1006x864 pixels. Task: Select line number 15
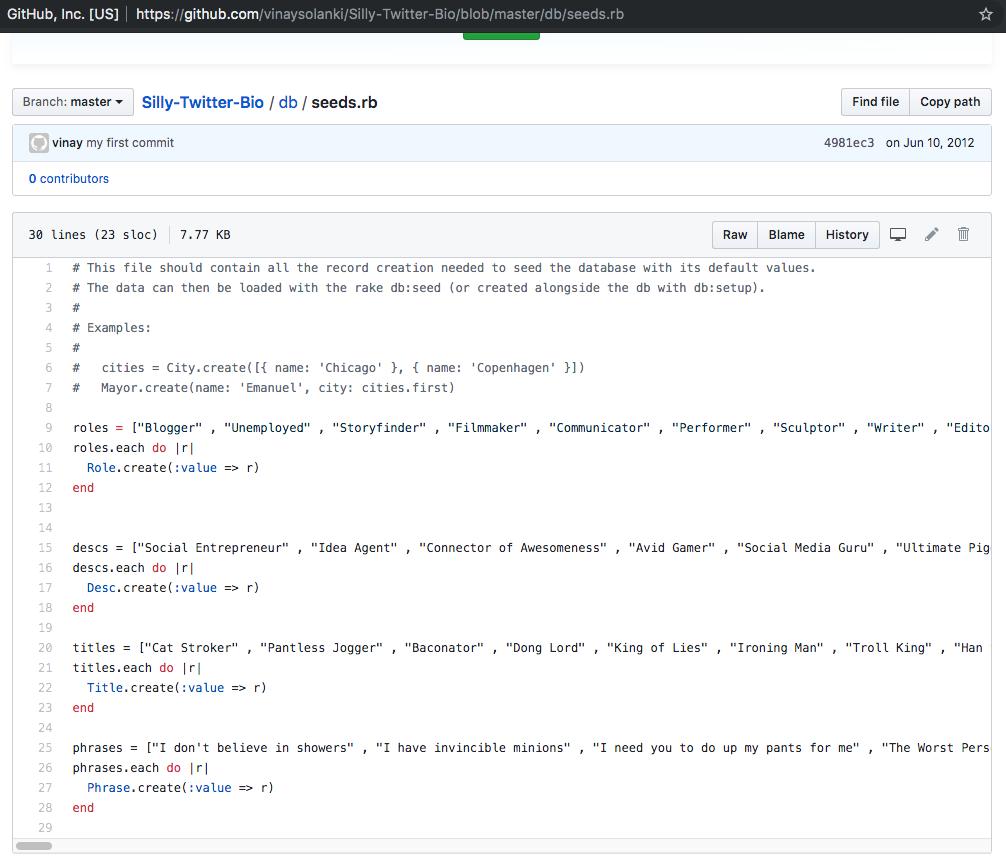point(45,548)
